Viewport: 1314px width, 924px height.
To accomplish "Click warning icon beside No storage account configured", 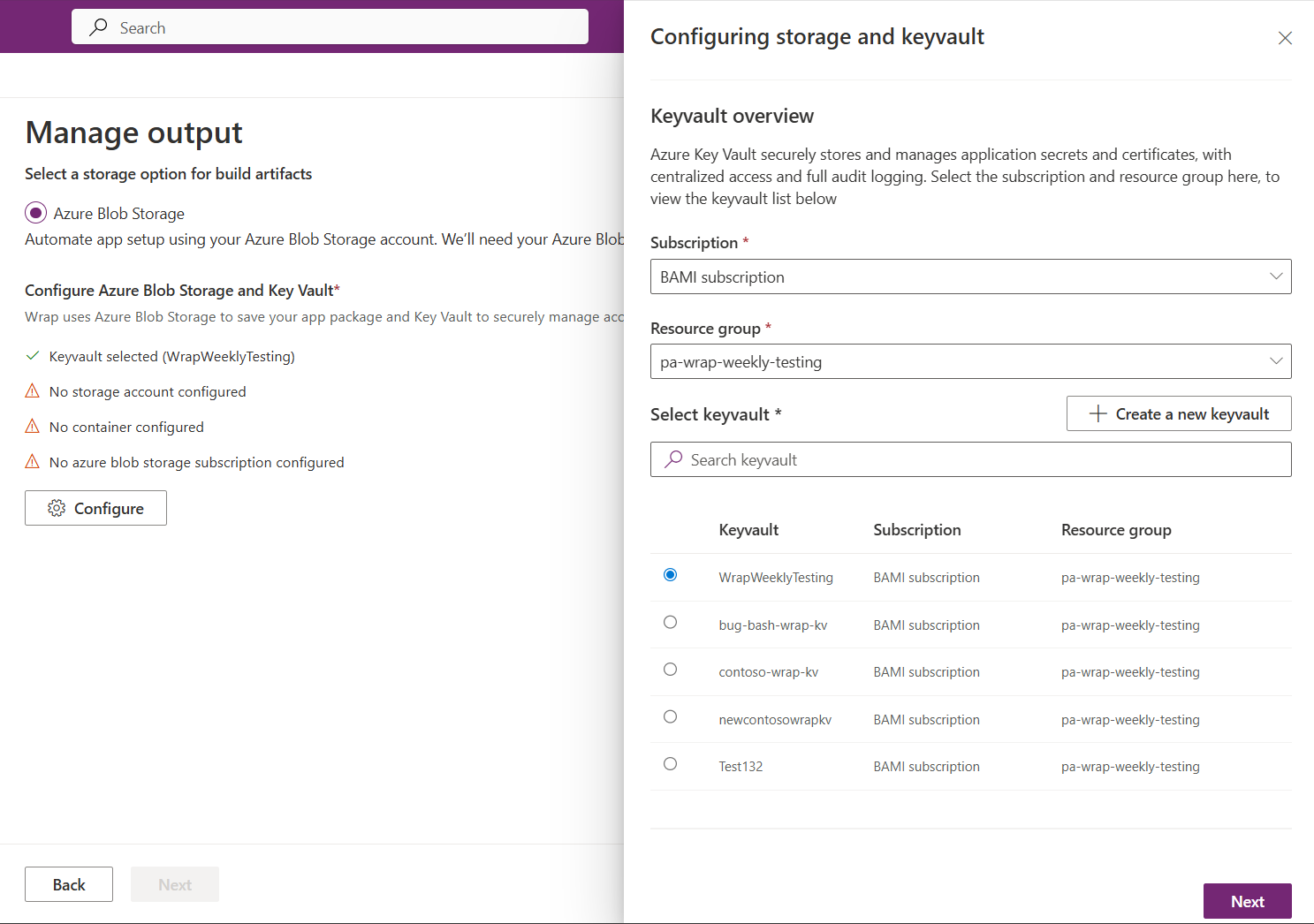I will 33,391.
